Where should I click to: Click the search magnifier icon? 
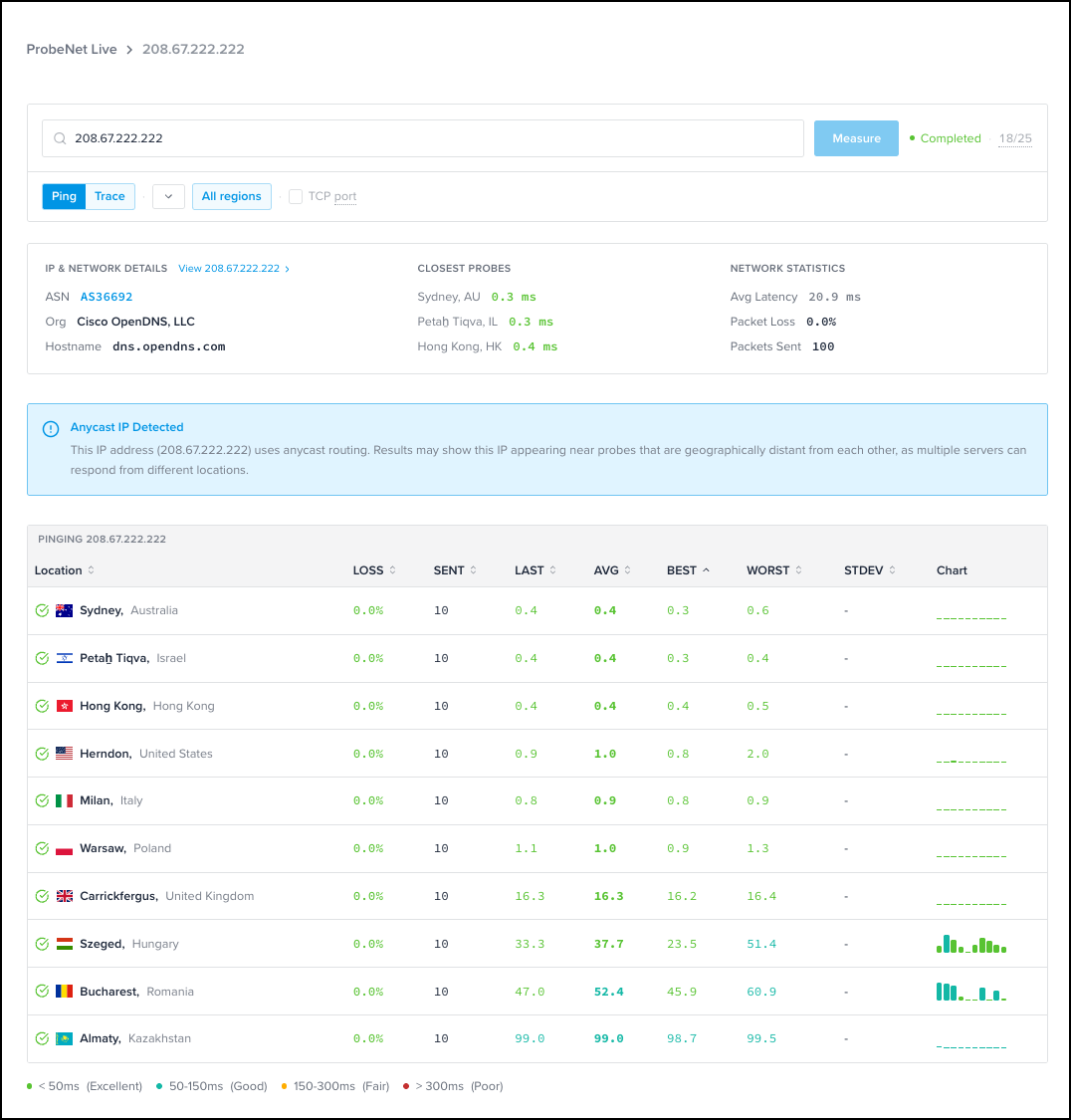click(60, 138)
